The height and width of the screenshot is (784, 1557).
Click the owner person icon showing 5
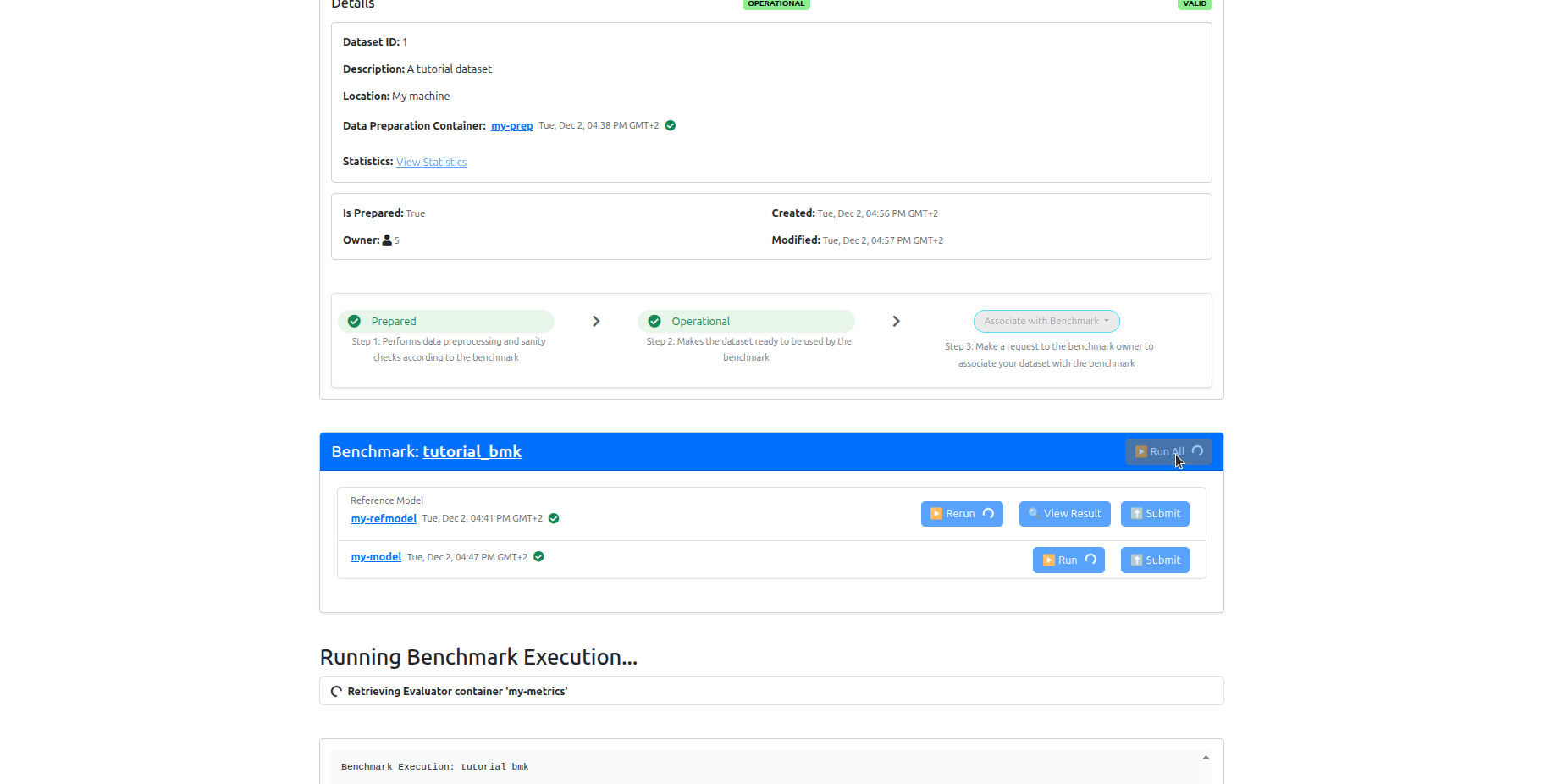coord(386,240)
